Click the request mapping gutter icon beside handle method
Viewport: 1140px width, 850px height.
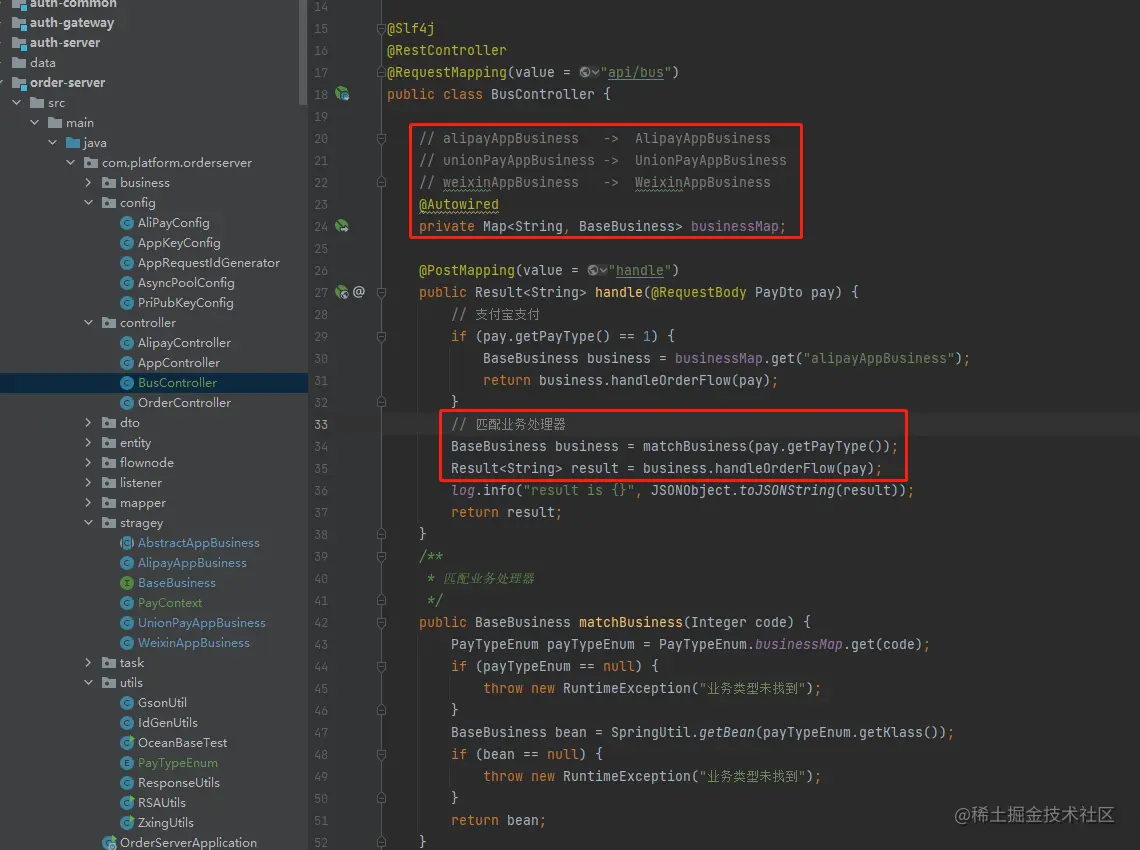click(x=342, y=292)
